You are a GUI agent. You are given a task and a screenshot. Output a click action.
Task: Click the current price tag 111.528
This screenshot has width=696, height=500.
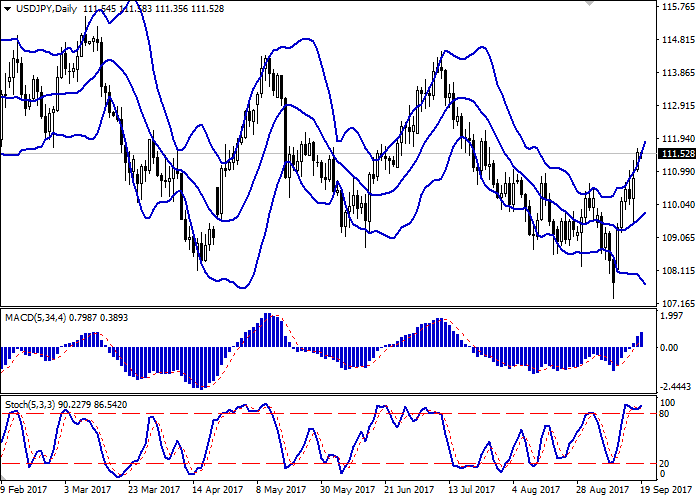pos(678,154)
